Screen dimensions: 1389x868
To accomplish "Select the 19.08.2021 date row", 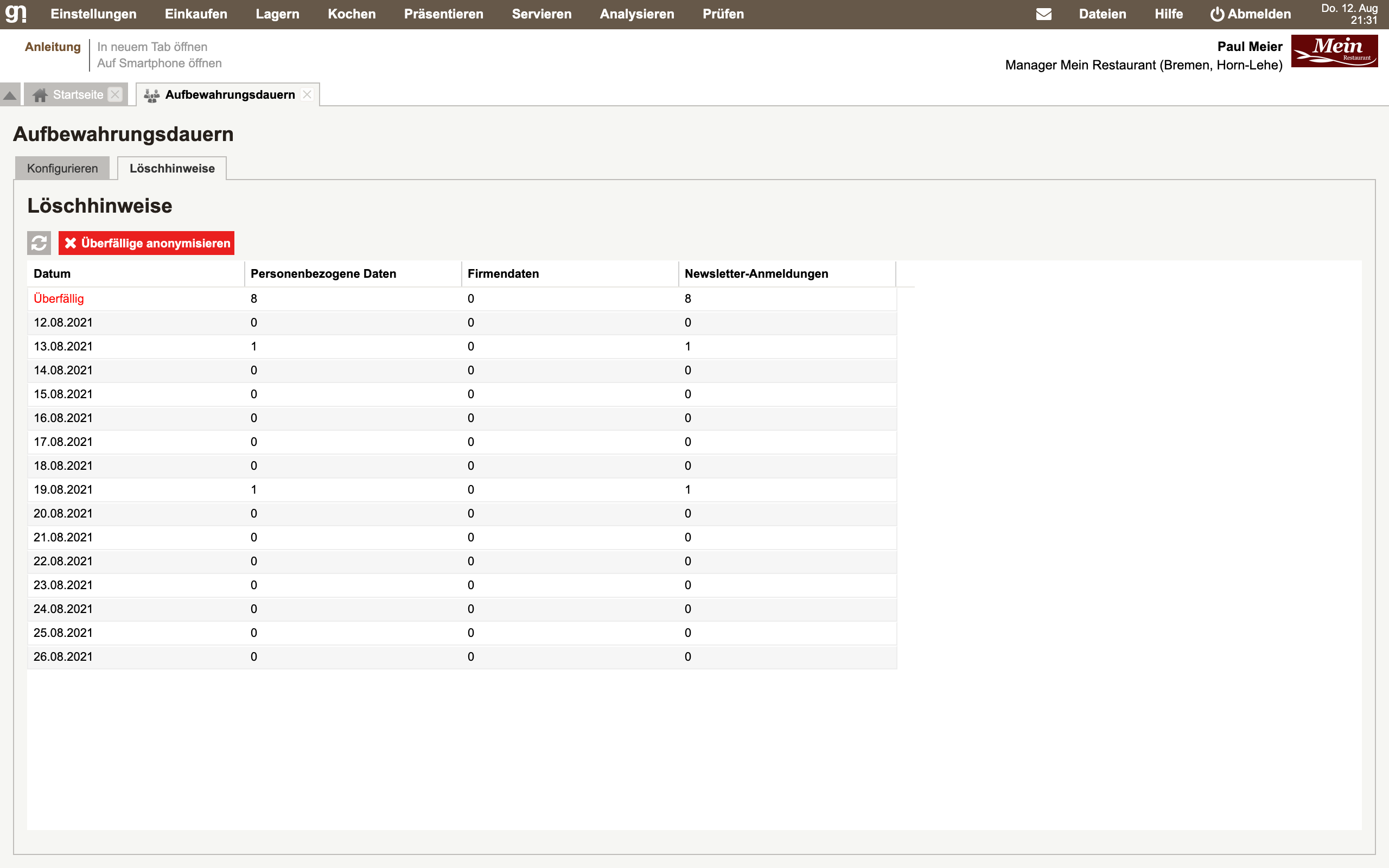I will (x=462, y=490).
